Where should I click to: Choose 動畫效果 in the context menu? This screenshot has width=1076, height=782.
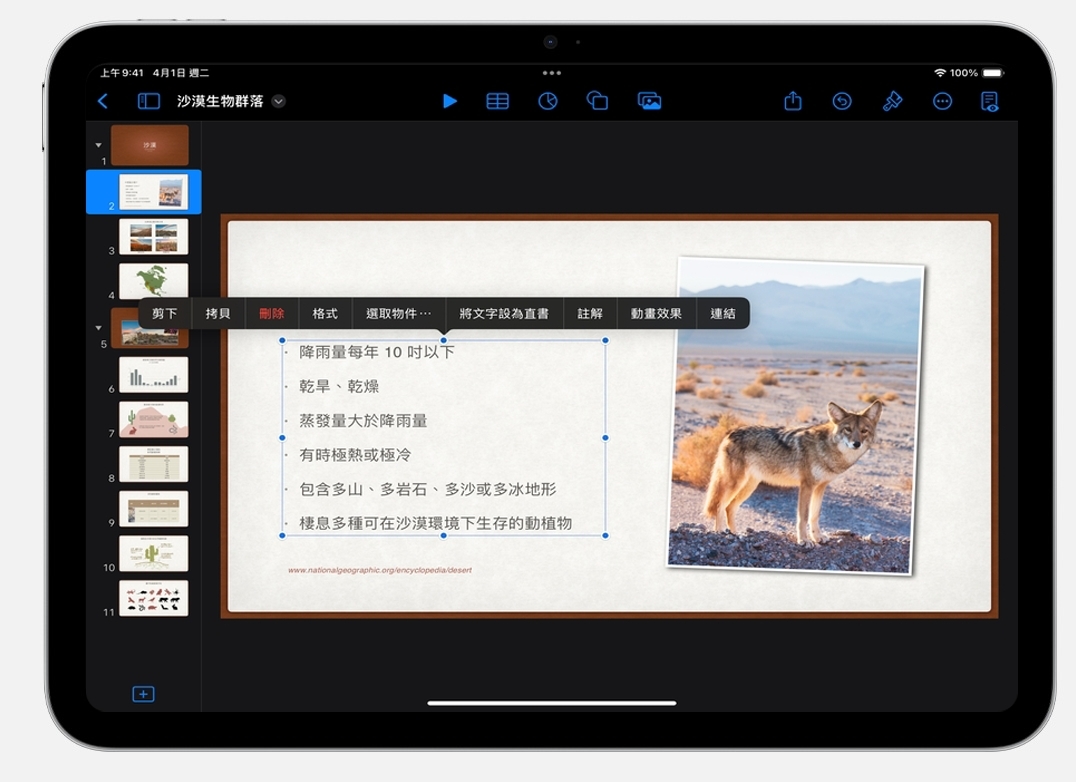(656, 313)
